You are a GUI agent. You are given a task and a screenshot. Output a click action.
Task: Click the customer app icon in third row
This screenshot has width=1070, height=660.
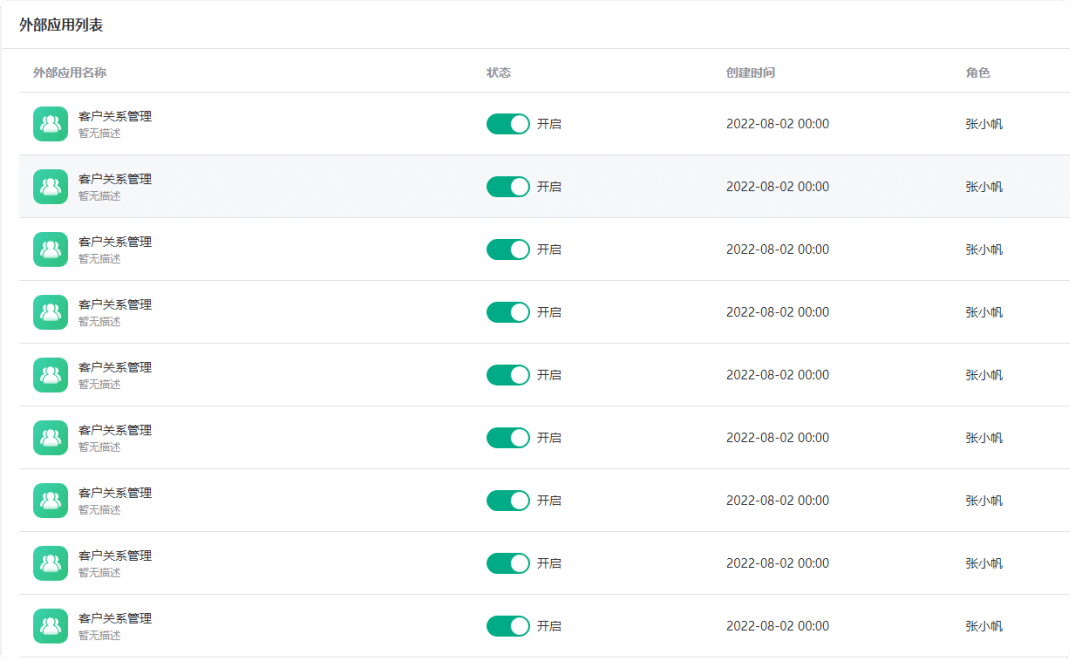click(50, 249)
